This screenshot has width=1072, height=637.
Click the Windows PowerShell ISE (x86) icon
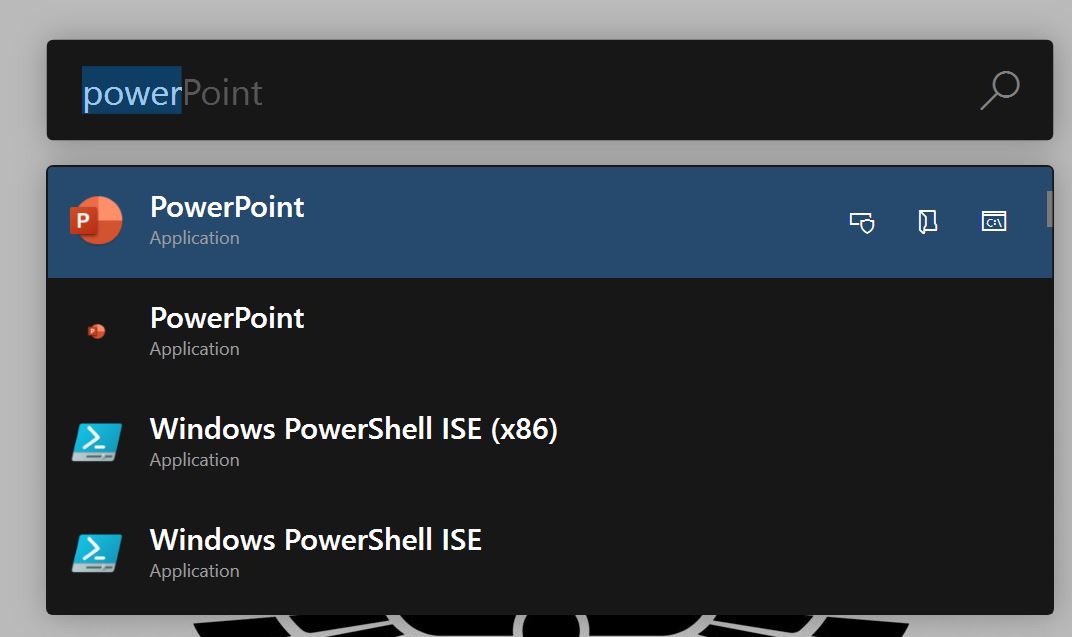(x=96, y=442)
